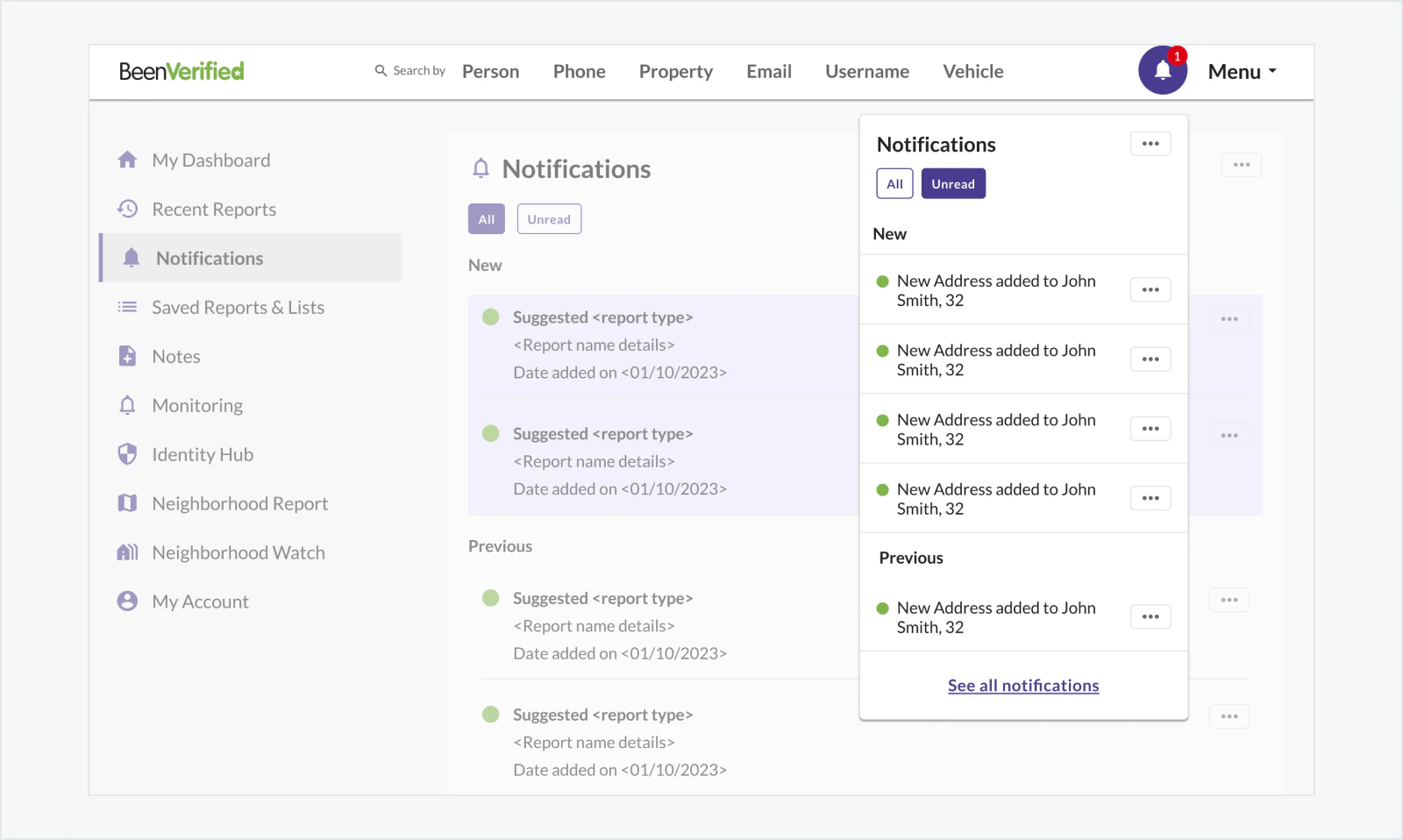Click the BeenVerified logo

click(182, 71)
